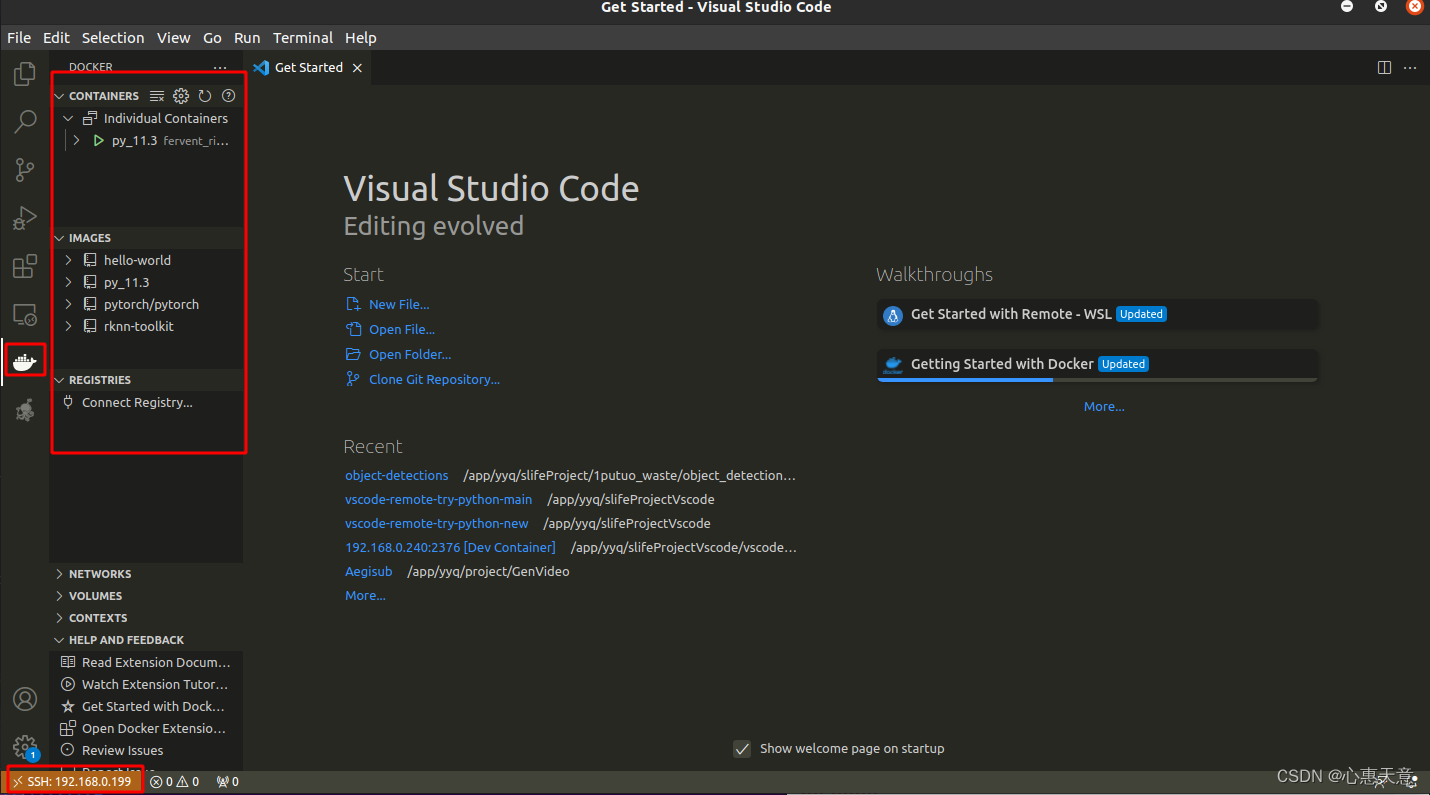Open the Run menu

click(x=247, y=38)
